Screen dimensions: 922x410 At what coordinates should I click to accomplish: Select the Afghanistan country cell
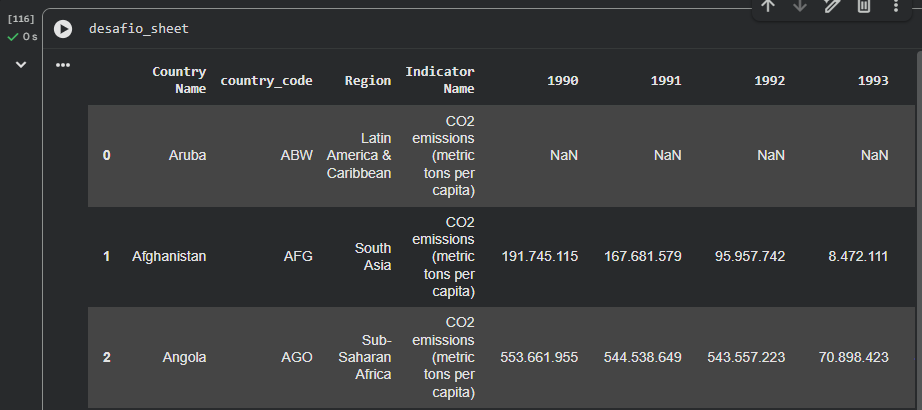tap(169, 256)
